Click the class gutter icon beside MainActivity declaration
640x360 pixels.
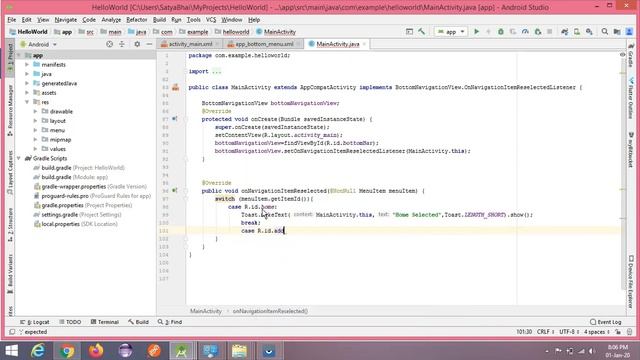pos(176,87)
